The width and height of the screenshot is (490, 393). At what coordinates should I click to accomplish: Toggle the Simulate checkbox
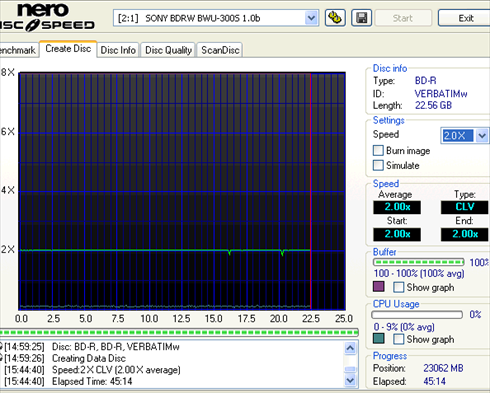378,165
